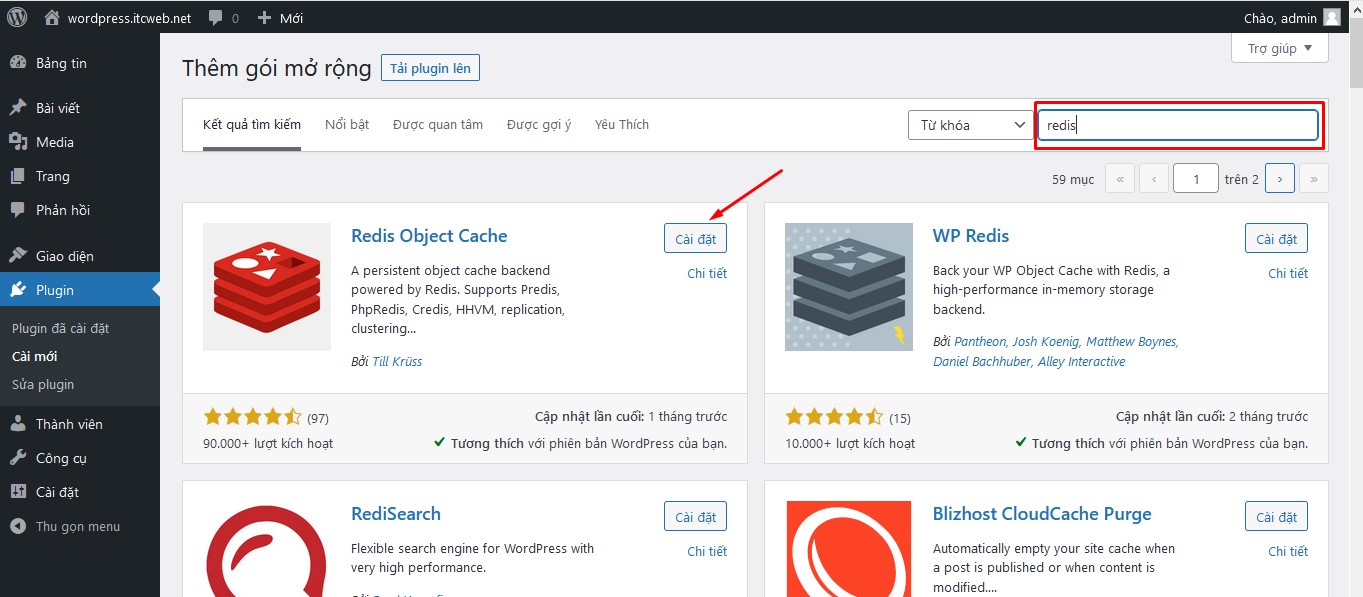Open the Từ khóa search filter dropdown

[x=969, y=124]
